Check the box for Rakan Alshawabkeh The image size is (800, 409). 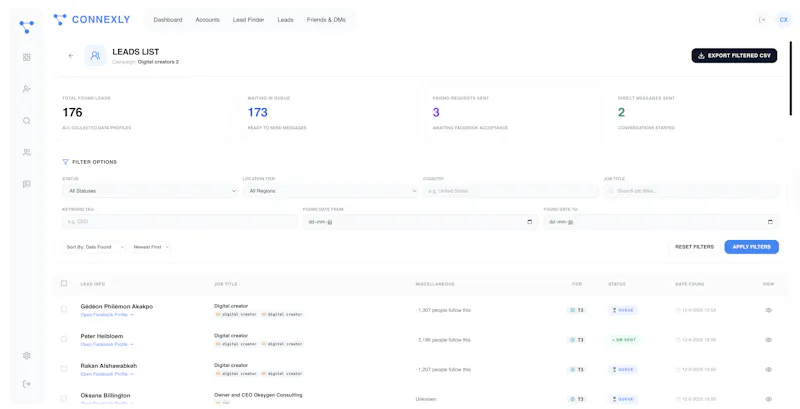tap(64, 368)
